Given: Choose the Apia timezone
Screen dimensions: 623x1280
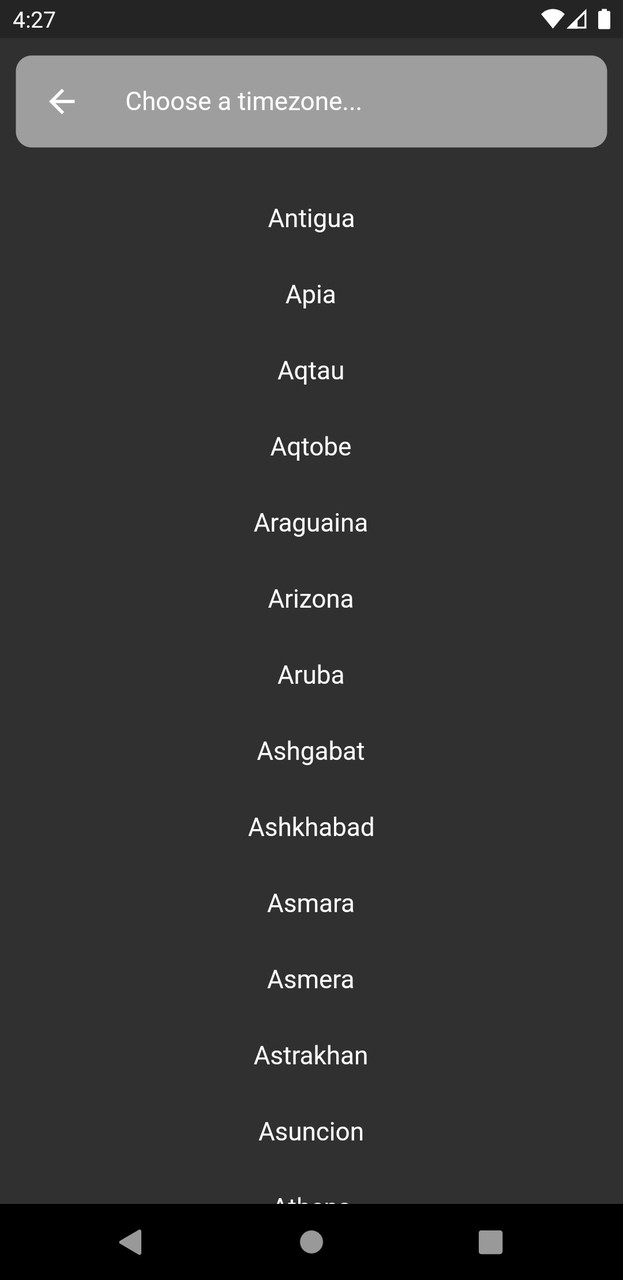Looking at the screenshot, I should (311, 294).
